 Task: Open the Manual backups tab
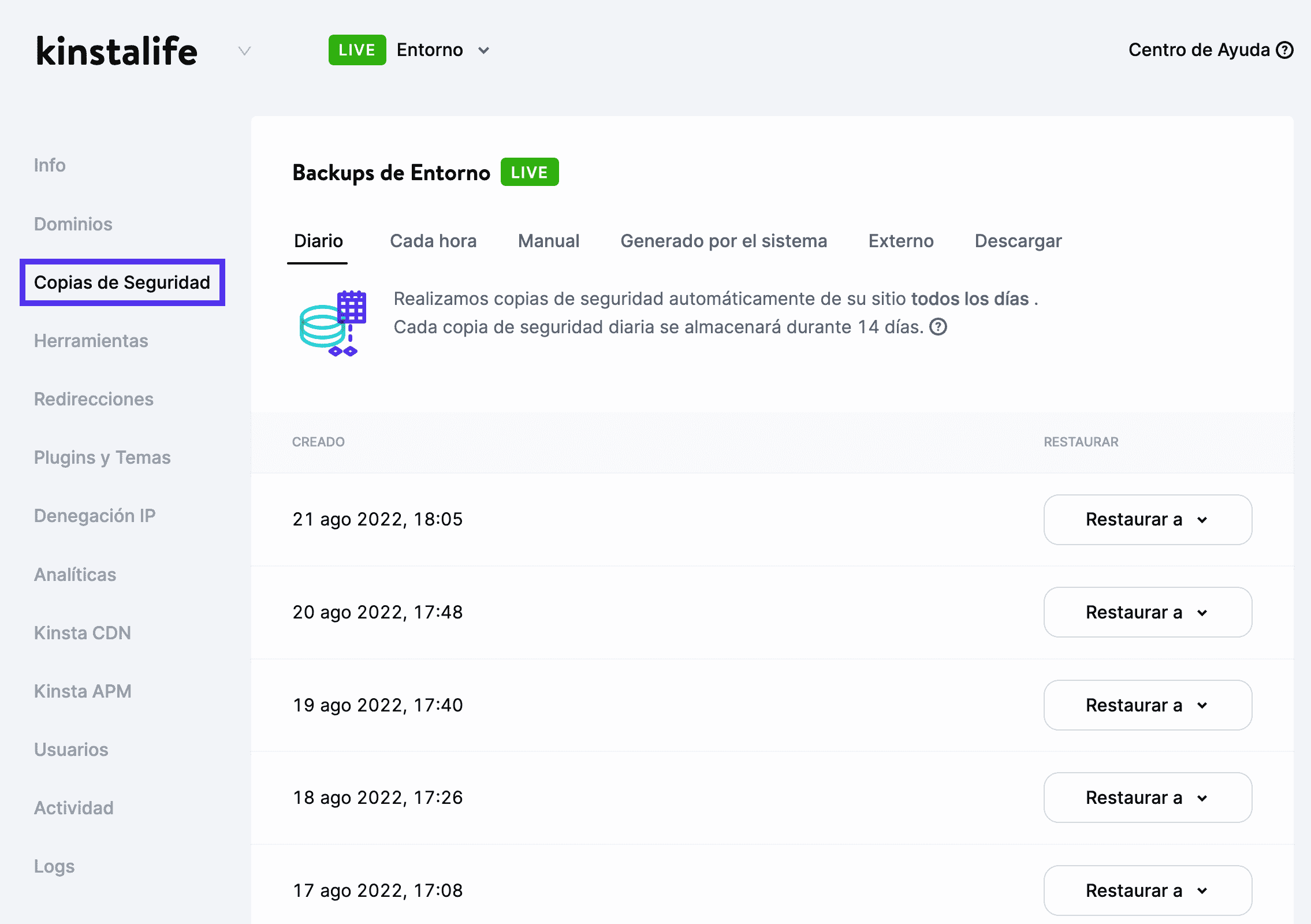pyautogui.click(x=548, y=241)
